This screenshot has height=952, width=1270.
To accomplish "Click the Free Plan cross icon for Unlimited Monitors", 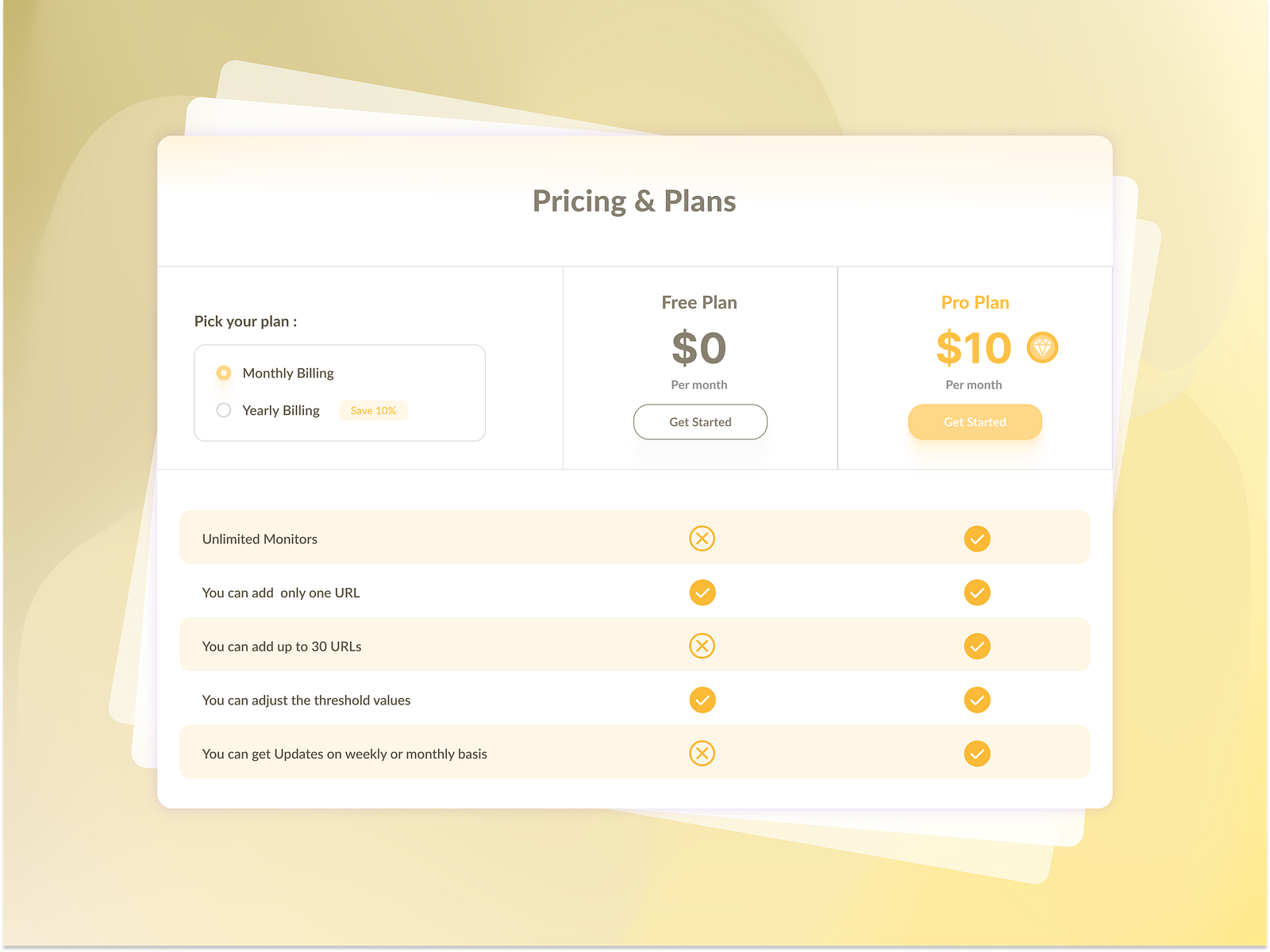I will pyautogui.click(x=702, y=539).
